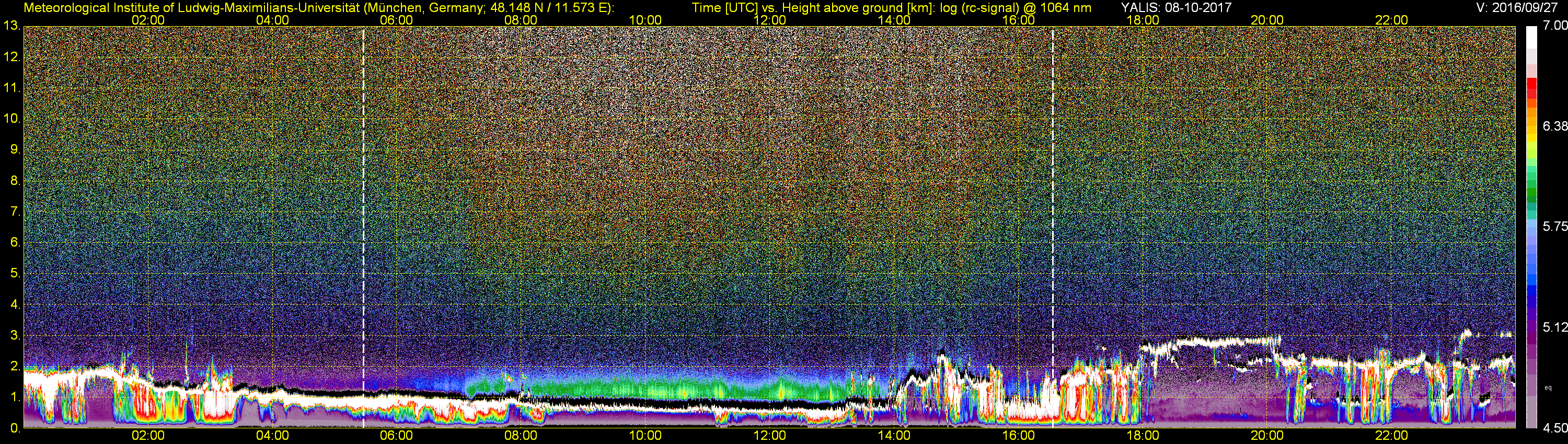Select the 12:00 label on the upper time axis

[x=769, y=20]
